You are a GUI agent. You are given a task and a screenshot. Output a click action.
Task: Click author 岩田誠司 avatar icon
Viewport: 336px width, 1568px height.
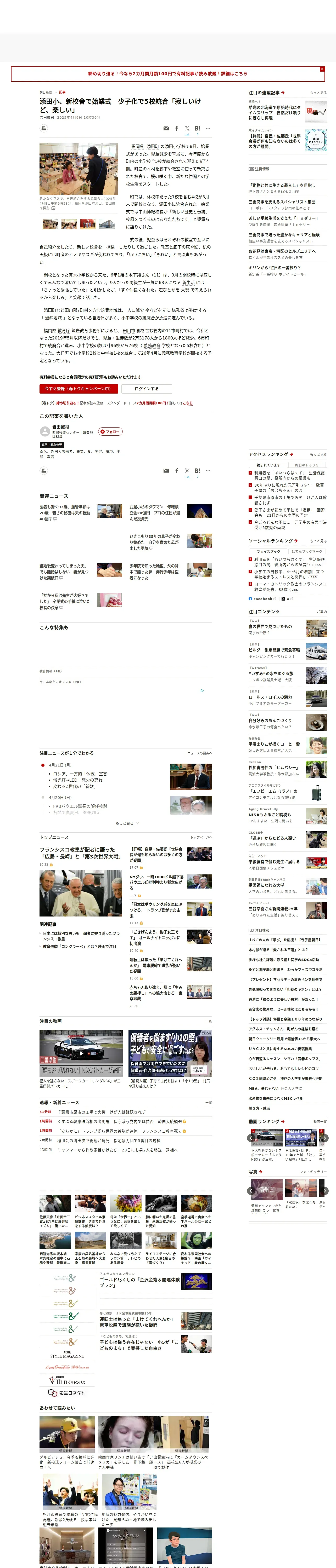[x=44, y=431]
